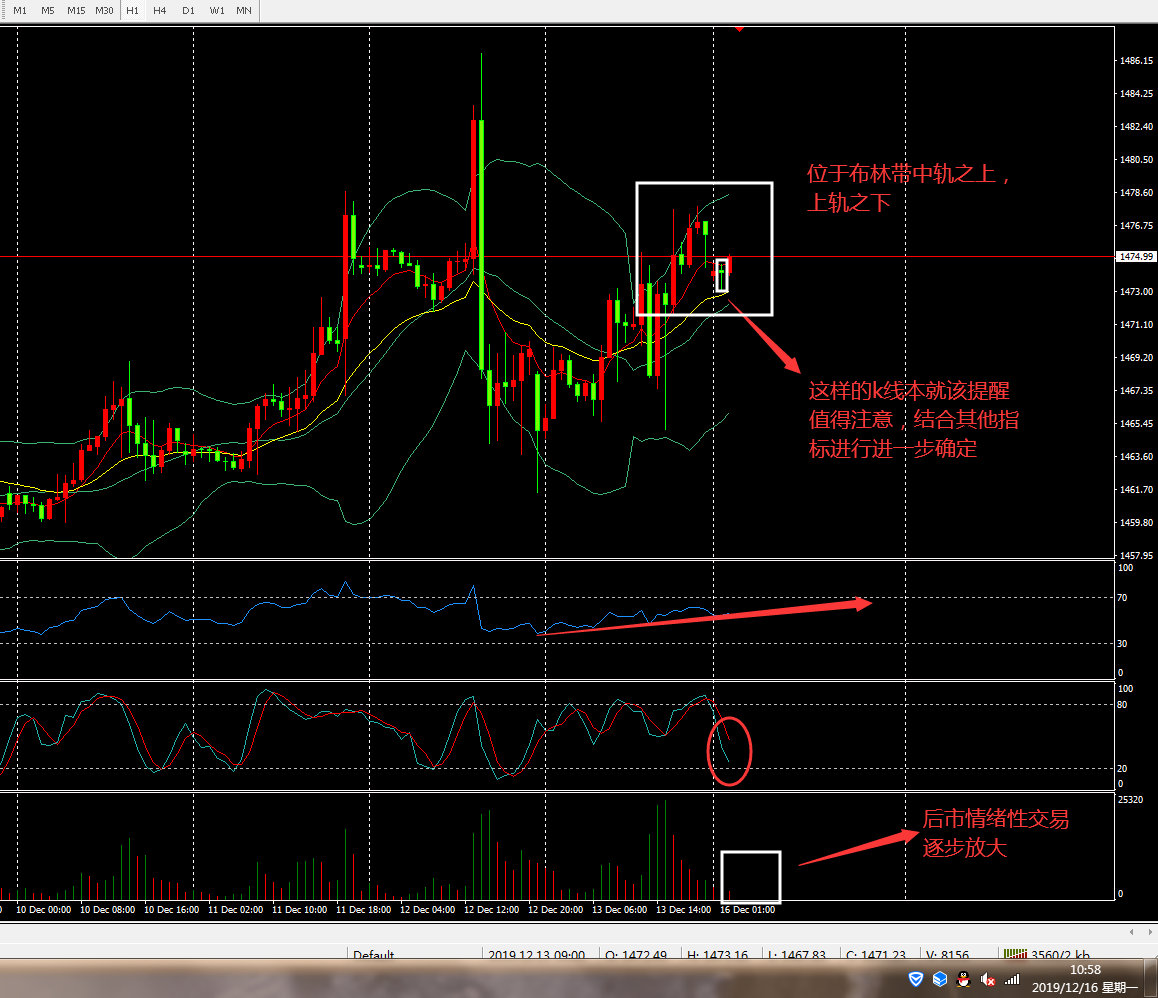The width and height of the screenshot is (1158, 998).
Task: Click the muted volume speaker icon
Action: point(988,979)
